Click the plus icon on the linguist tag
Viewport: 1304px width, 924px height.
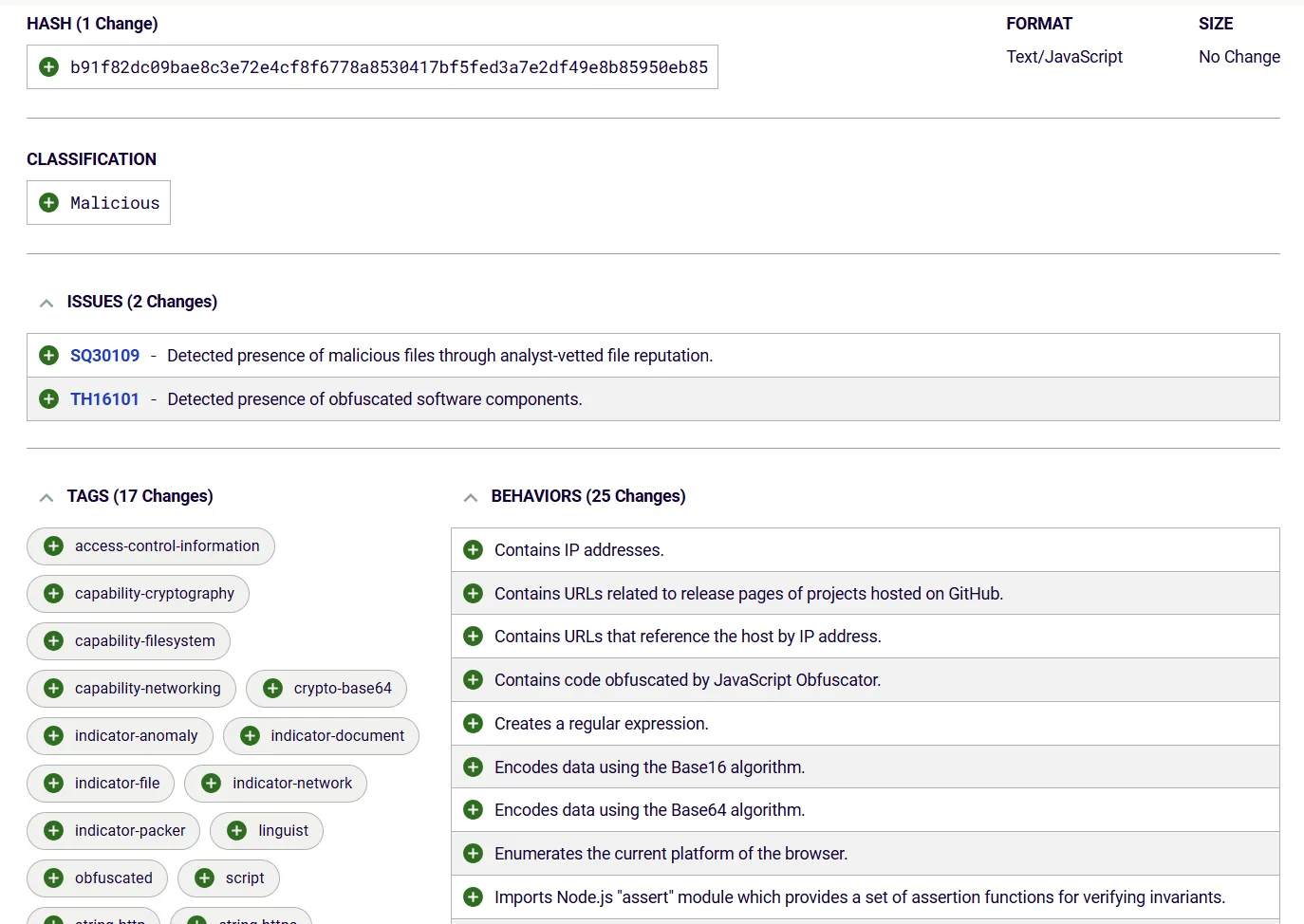pyautogui.click(x=234, y=830)
